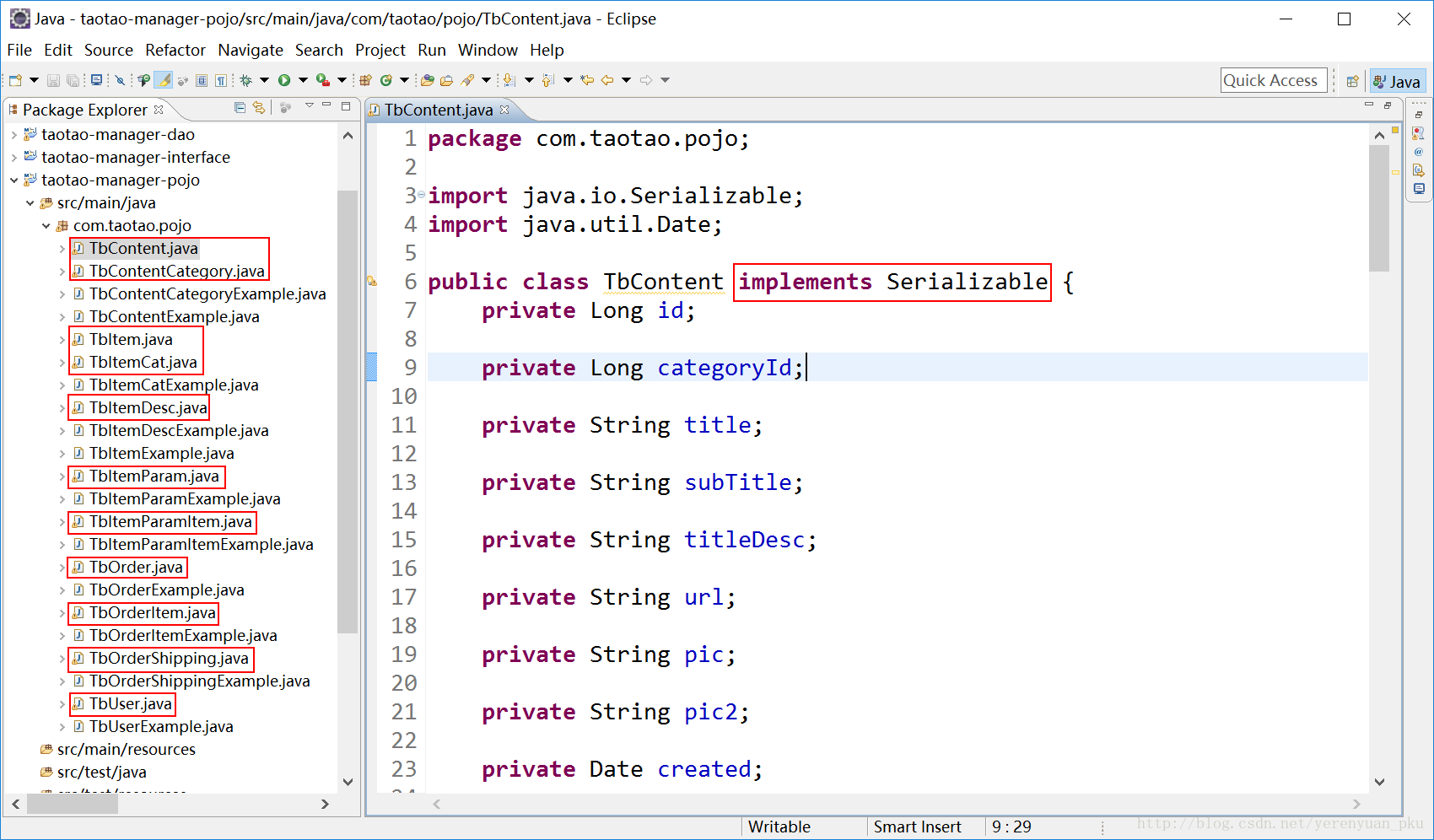Screen dimensions: 1434x840
Task: Collapse the import fold on line 3
Action: [421, 195]
